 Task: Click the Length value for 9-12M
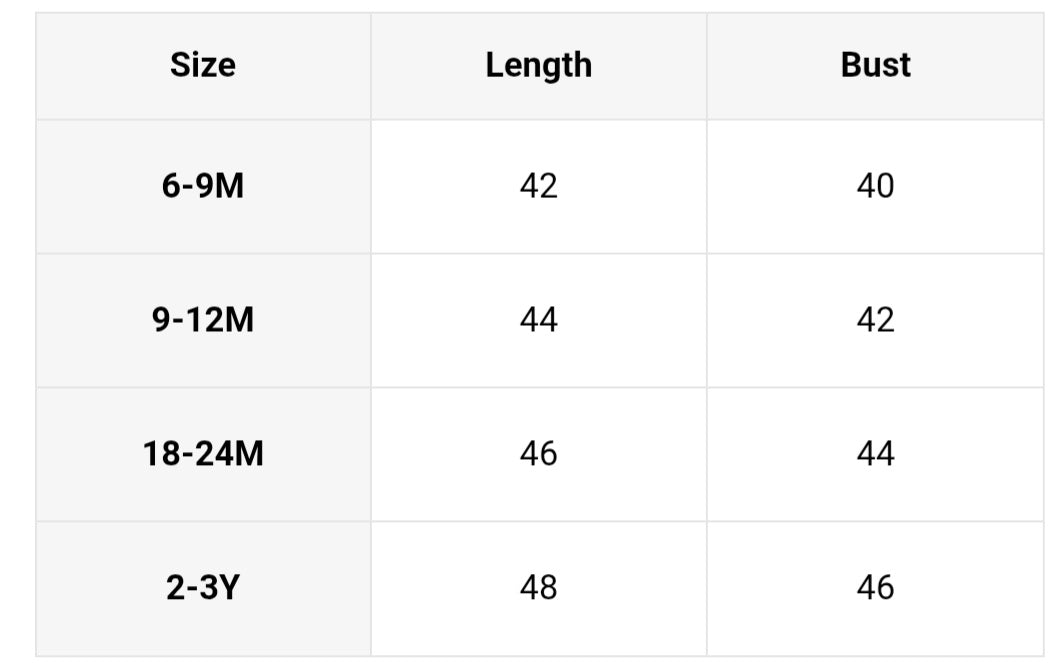pos(538,320)
